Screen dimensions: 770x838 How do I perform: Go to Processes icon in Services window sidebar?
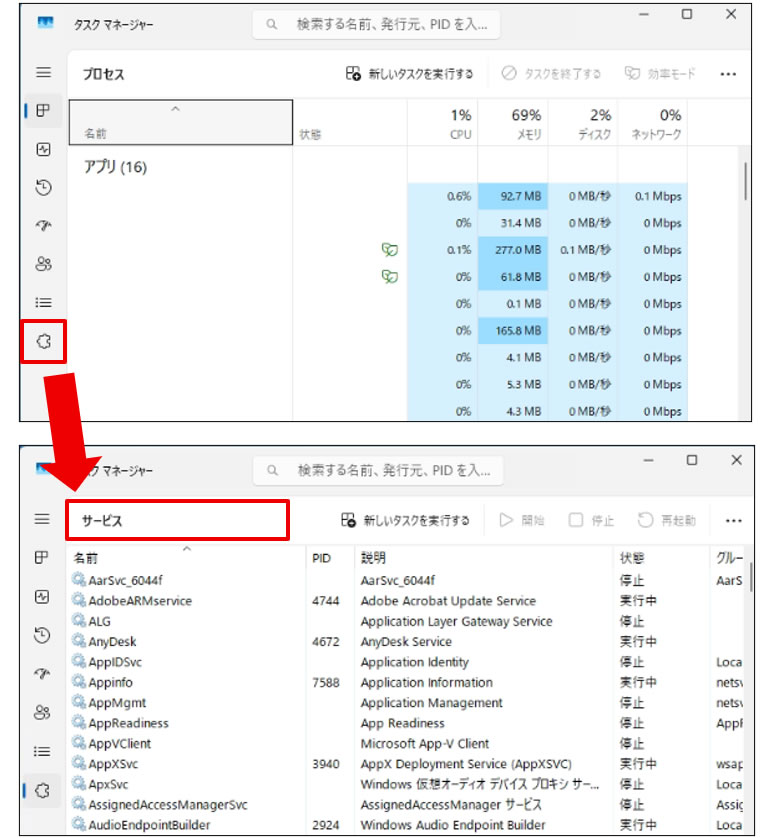(42, 558)
